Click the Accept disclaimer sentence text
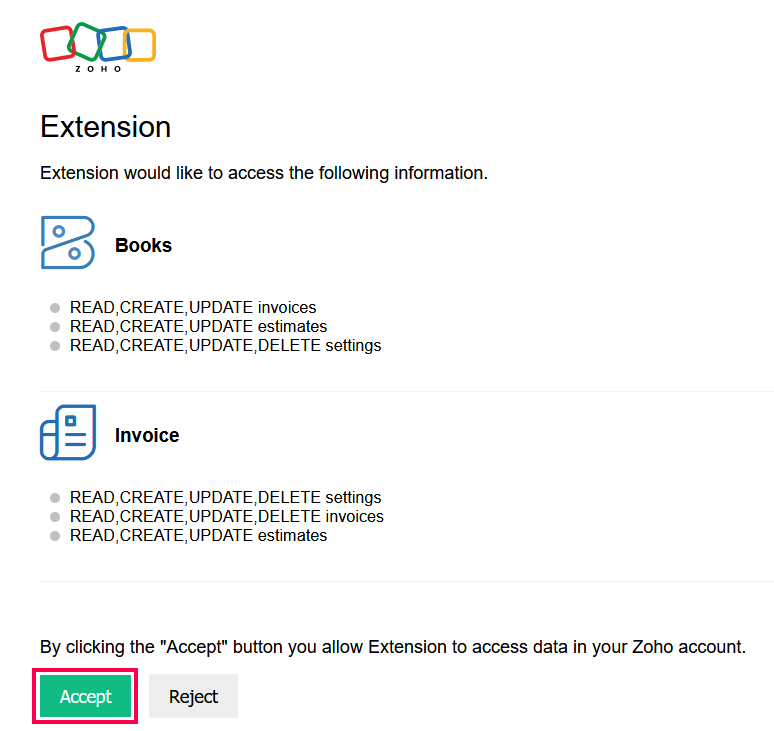Image resolution: width=774 pixels, height=731 pixels. pyautogui.click(x=393, y=647)
